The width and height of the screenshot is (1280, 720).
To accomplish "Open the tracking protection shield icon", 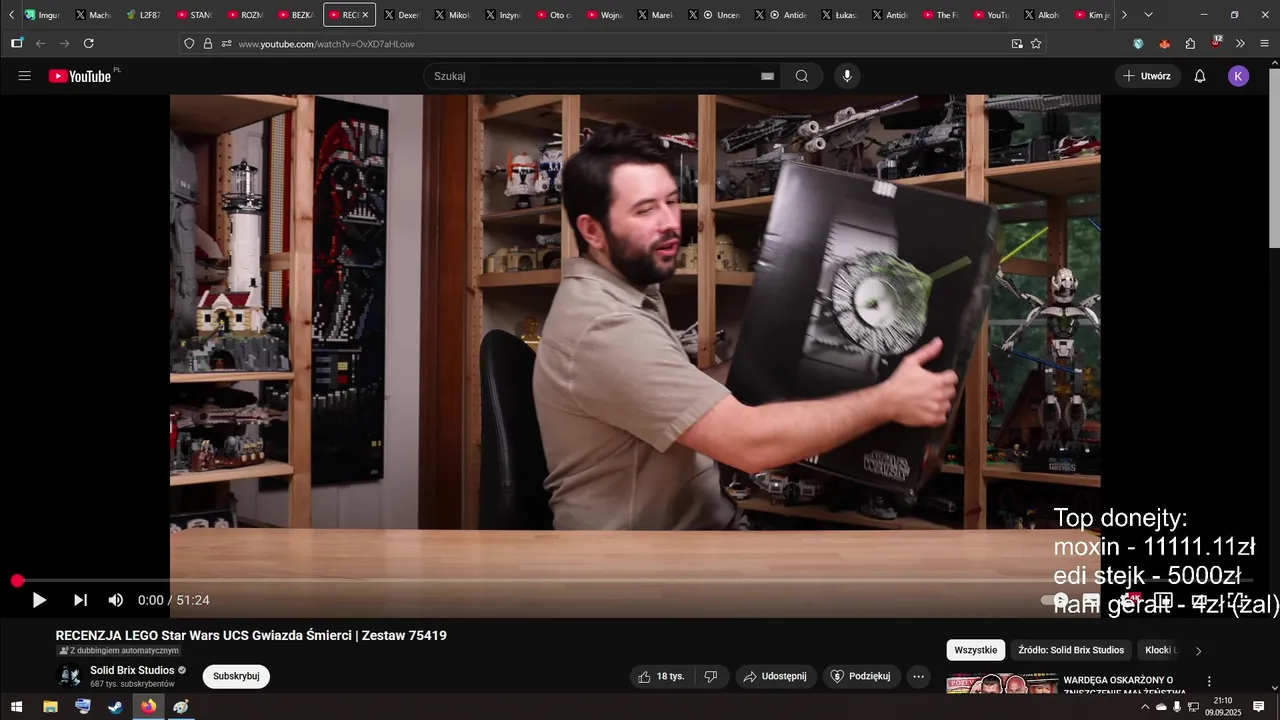I will coord(189,43).
